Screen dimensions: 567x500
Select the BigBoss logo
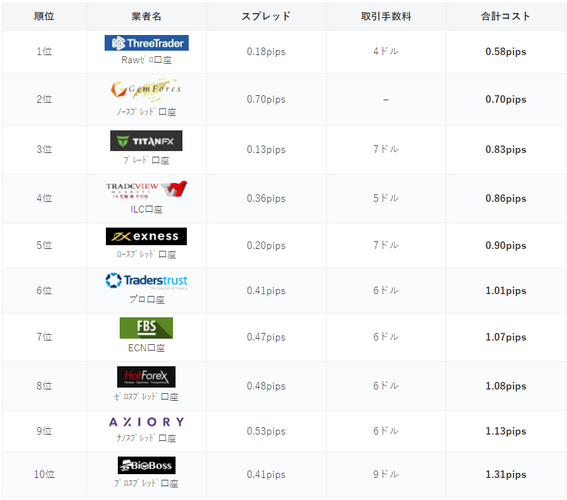point(146,465)
